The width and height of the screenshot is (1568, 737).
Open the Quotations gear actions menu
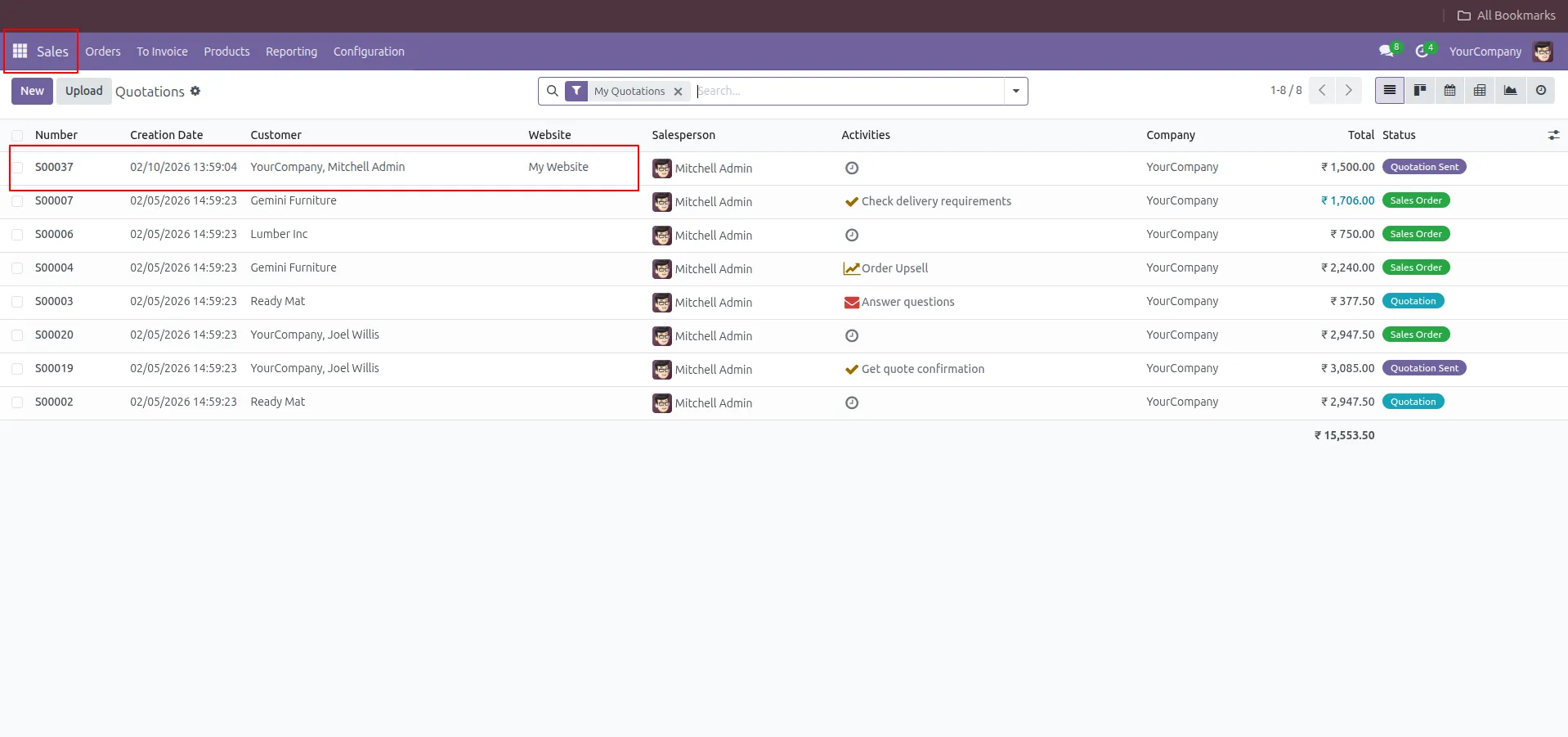[x=195, y=91]
